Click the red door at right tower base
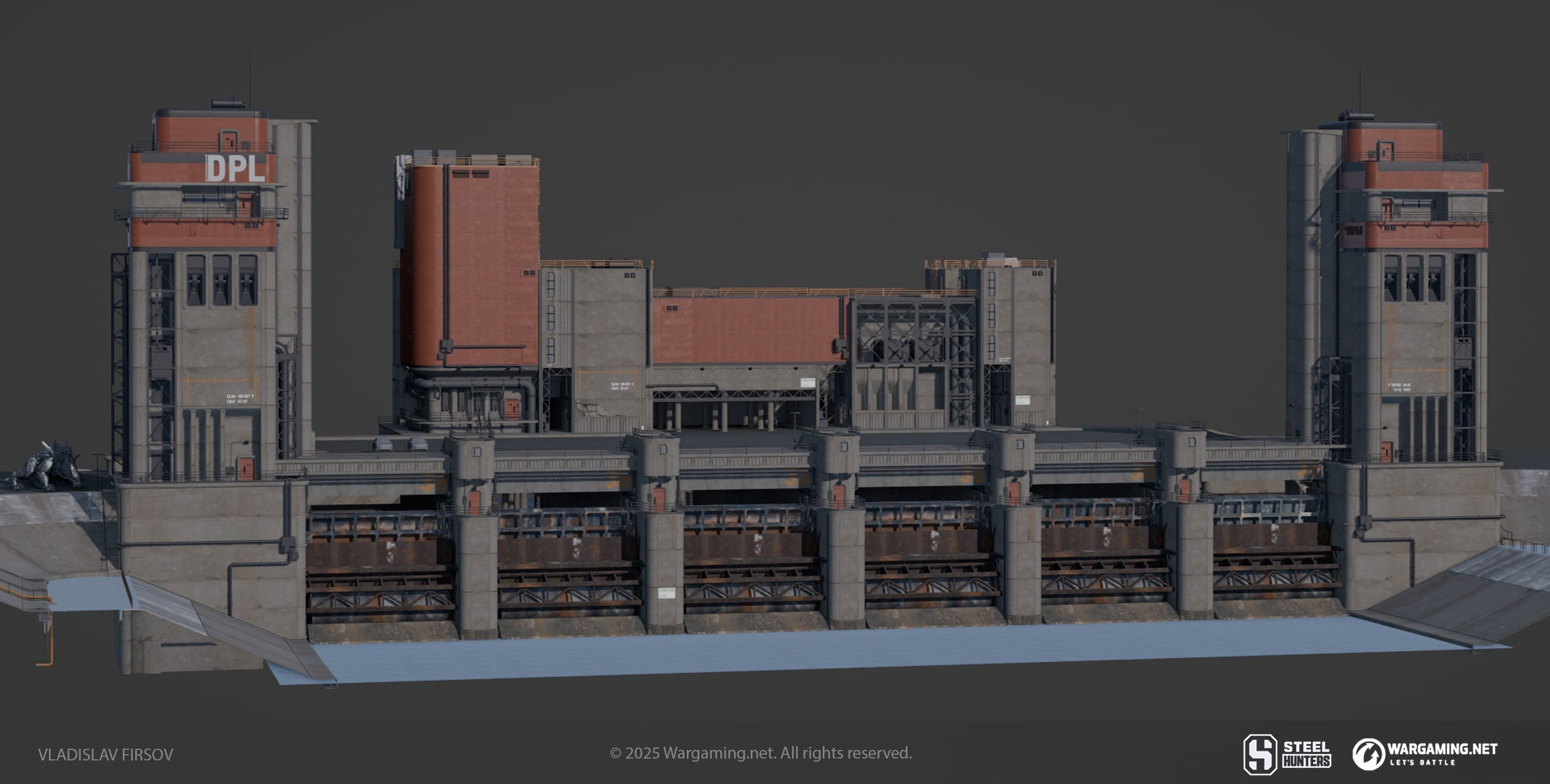The width and height of the screenshot is (1550, 784). (1386, 452)
